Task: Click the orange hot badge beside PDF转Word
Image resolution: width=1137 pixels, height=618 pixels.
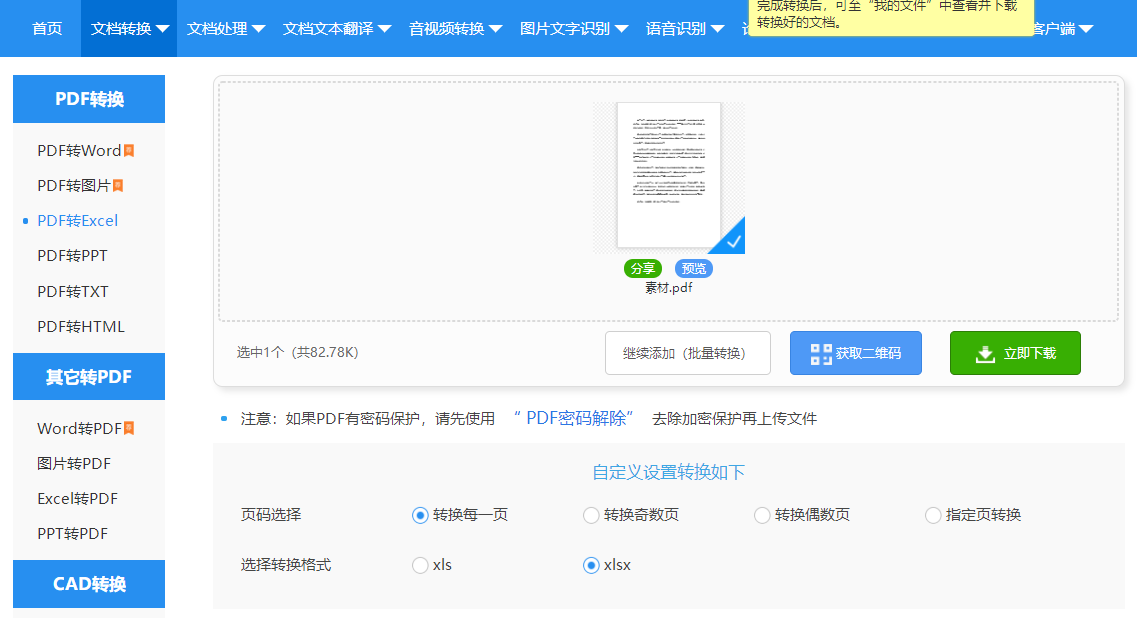Action: coord(127,149)
